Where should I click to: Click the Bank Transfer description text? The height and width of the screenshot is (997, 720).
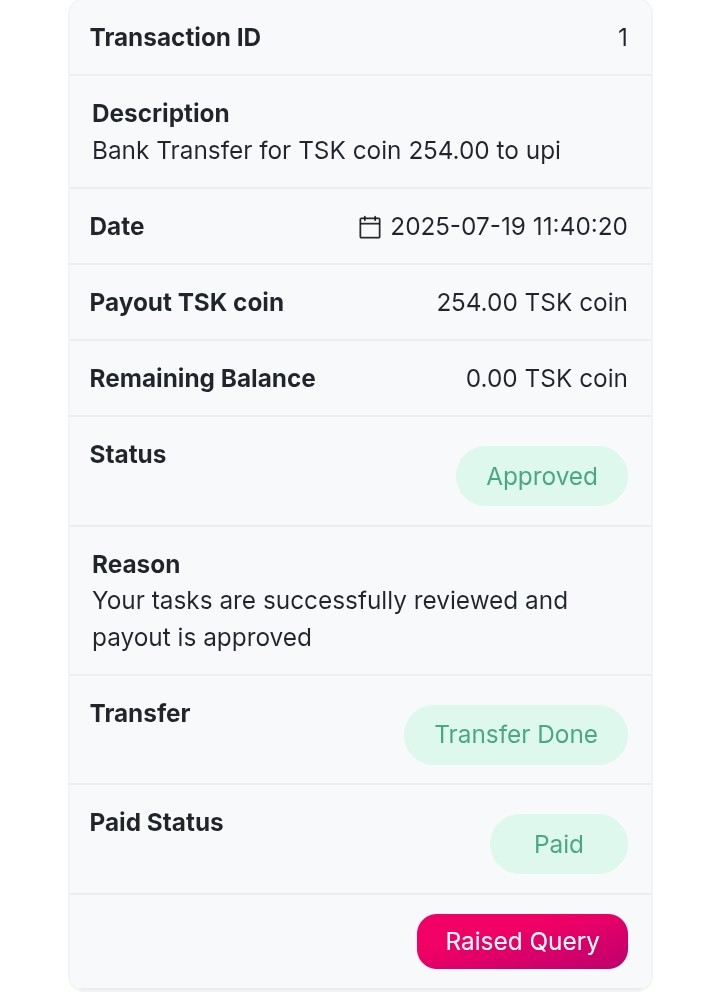(x=326, y=151)
